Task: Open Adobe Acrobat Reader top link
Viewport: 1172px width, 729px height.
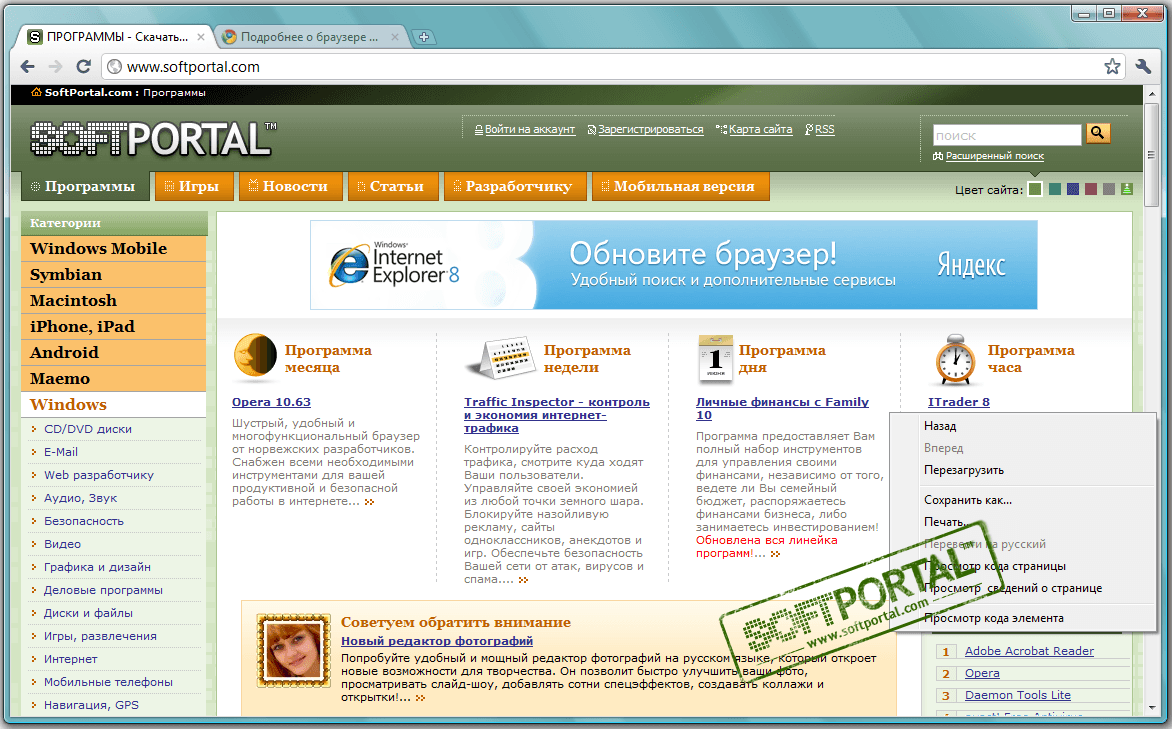Action: point(1028,651)
